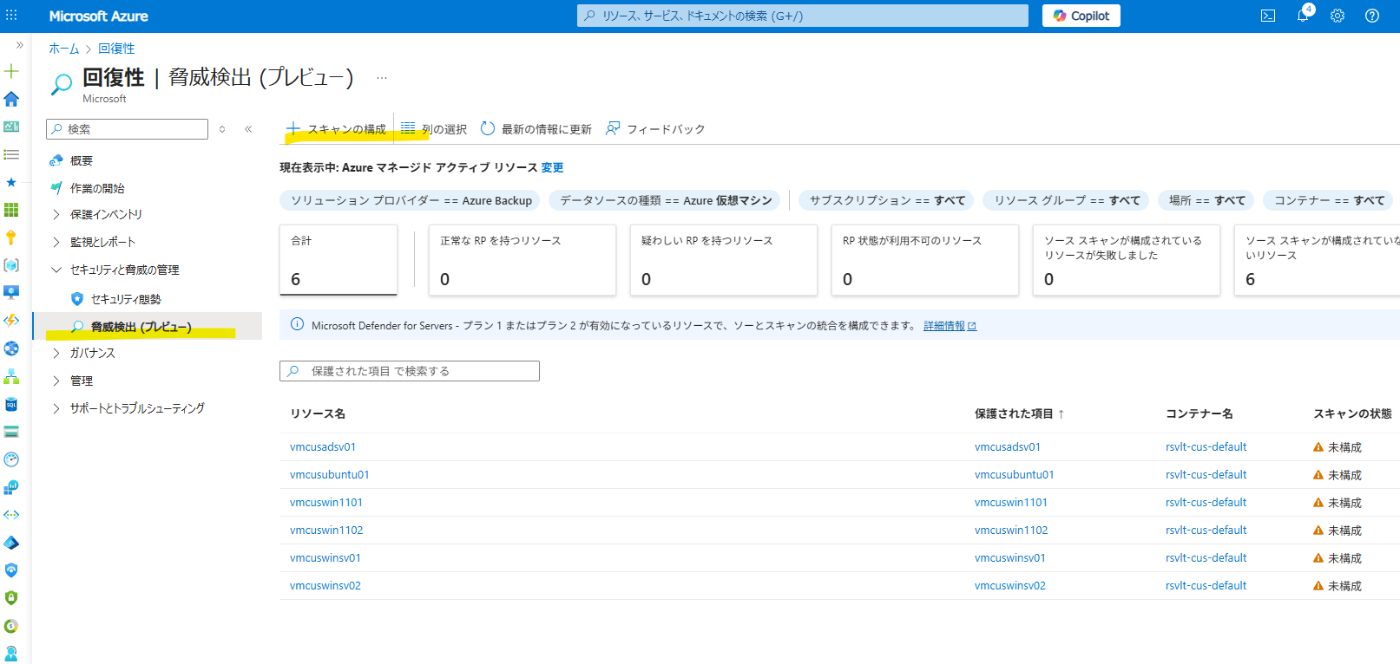Open the person Help and support sidebar icon

coord(12,652)
